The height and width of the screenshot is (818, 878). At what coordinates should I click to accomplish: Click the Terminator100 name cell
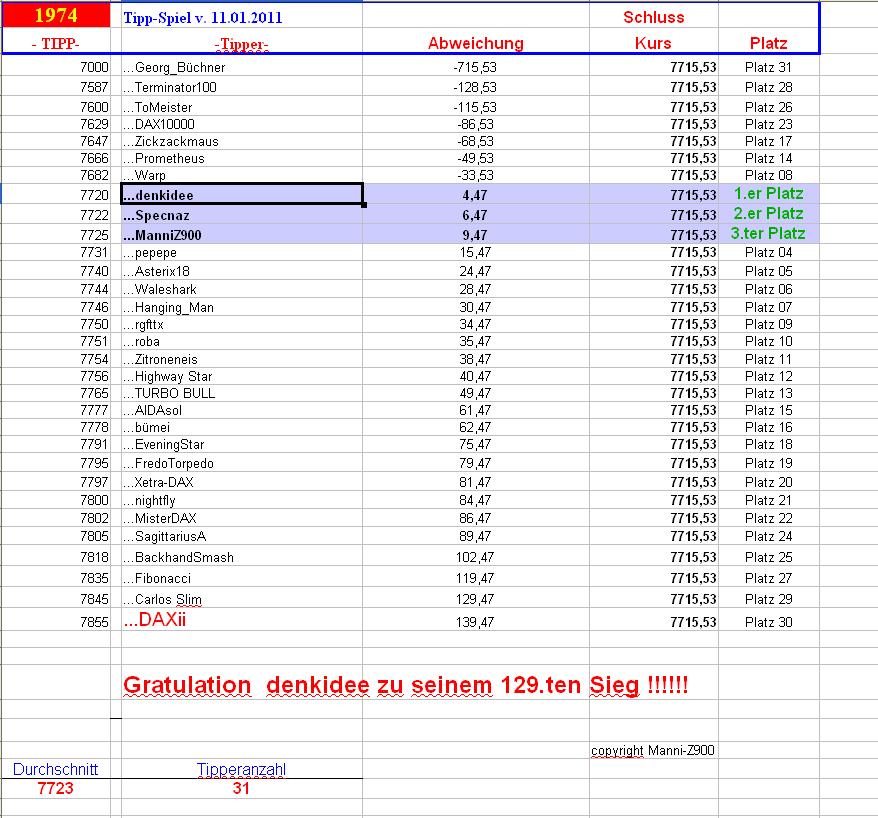coord(242,87)
